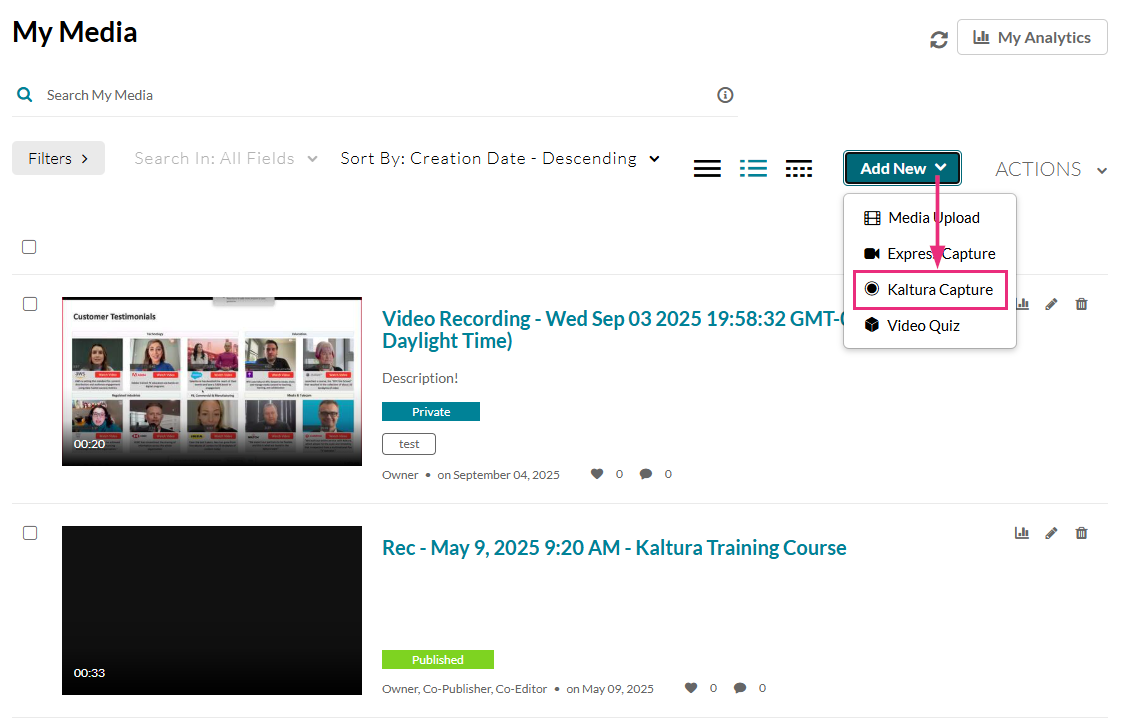Open My Analytics page
1126x728 pixels.
[1032, 37]
